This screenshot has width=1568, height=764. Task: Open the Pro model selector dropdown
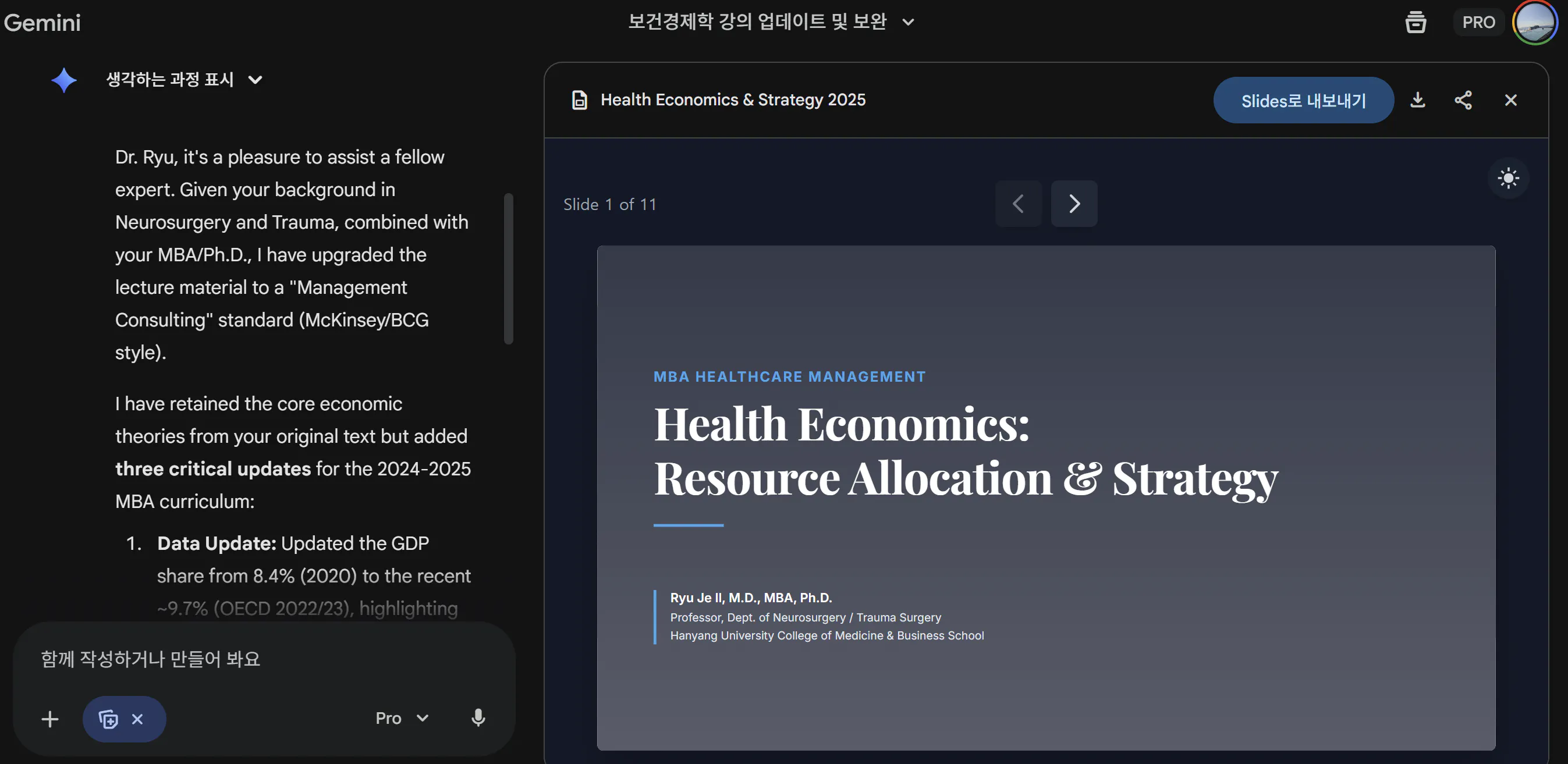pyautogui.click(x=402, y=719)
